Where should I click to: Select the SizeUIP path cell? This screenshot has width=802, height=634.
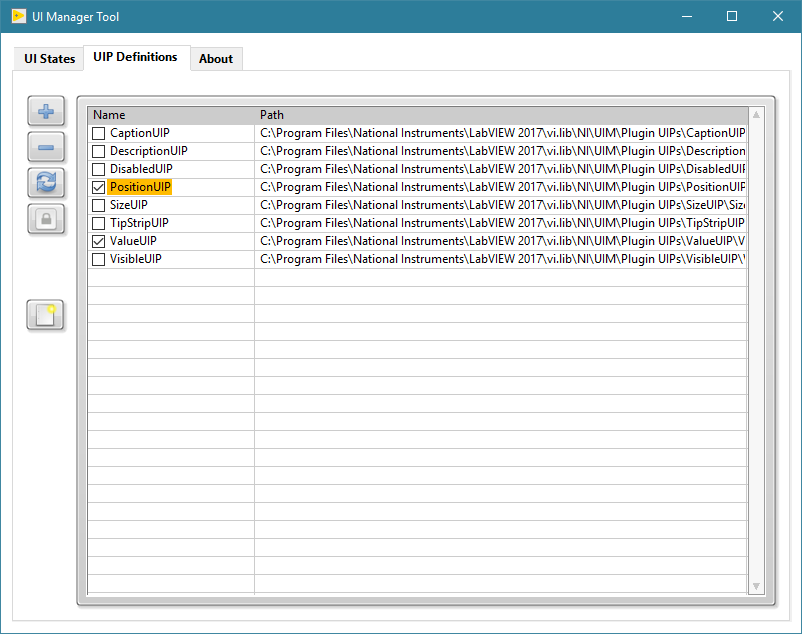pos(500,205)
